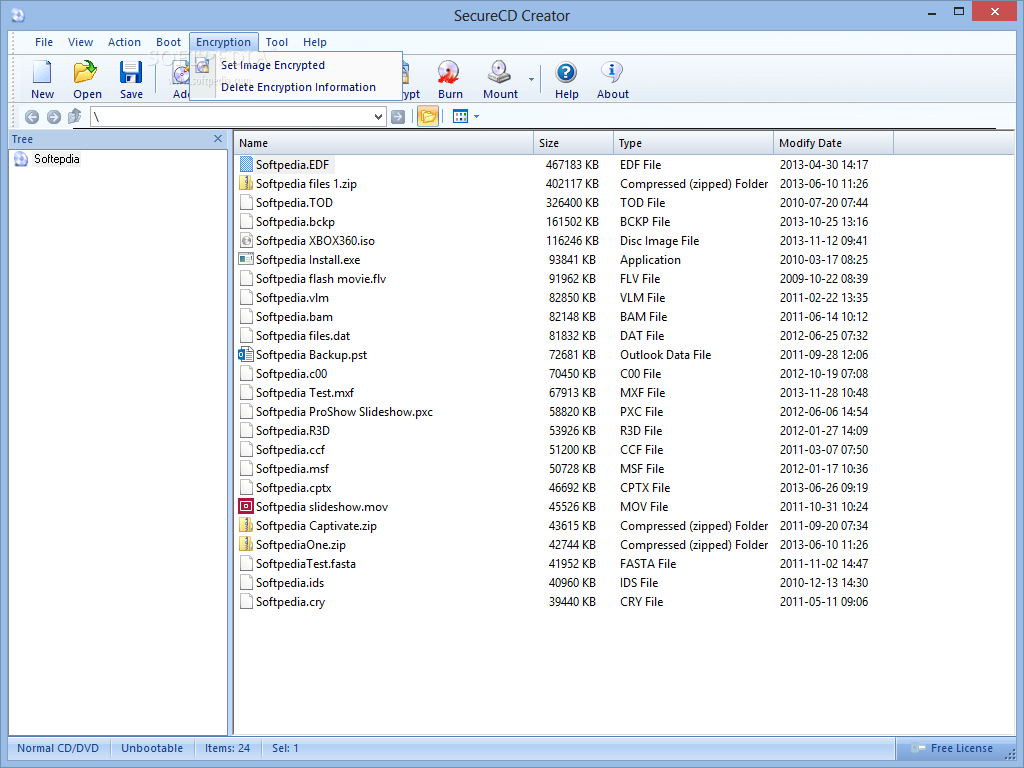Close the Tree panel
The image size is (1024, 768).
(x=218, y=138)
